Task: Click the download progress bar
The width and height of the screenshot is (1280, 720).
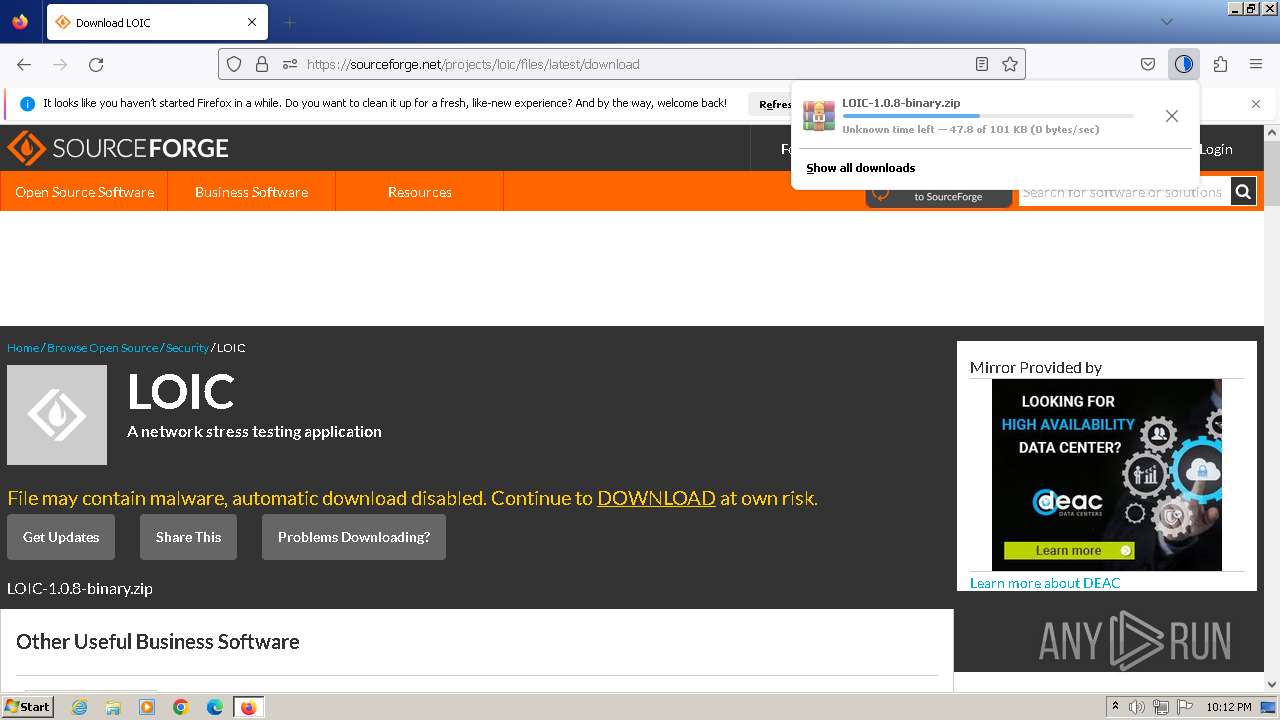Action: point(988,116)
